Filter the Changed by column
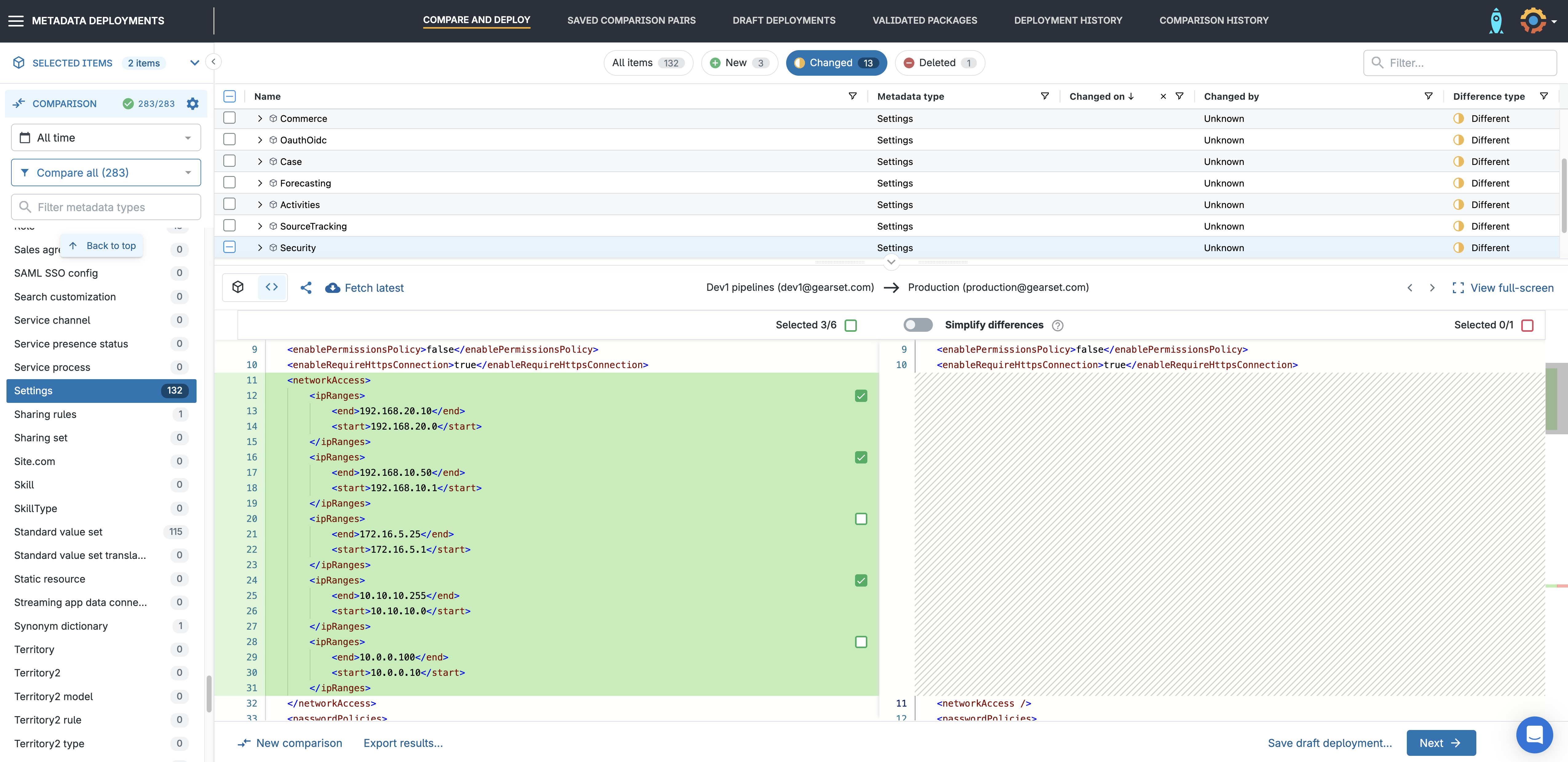 pyautogui.click(x=1428, y=96)
